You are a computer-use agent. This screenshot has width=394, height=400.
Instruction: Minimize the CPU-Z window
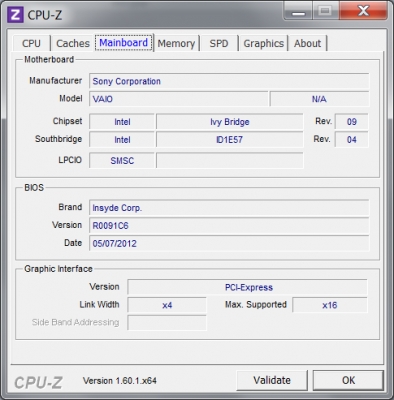point(298,11)
